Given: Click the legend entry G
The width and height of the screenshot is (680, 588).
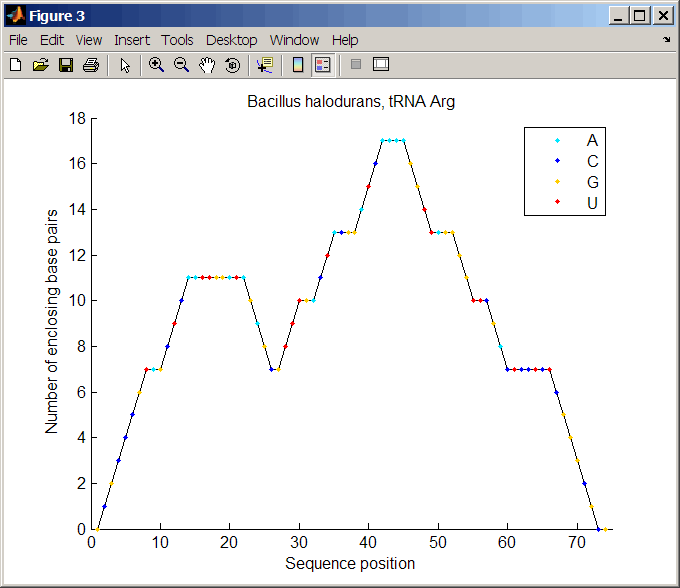Looking at the screenshot, I should [592, 182].
